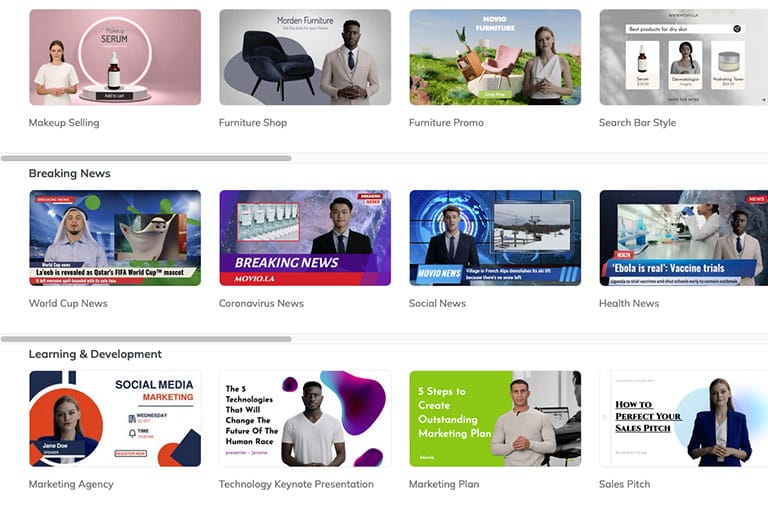This screenshot has height=512, width=768.
Task: Click the Learning & Development section heading
Action: click(x=95, y=354)
